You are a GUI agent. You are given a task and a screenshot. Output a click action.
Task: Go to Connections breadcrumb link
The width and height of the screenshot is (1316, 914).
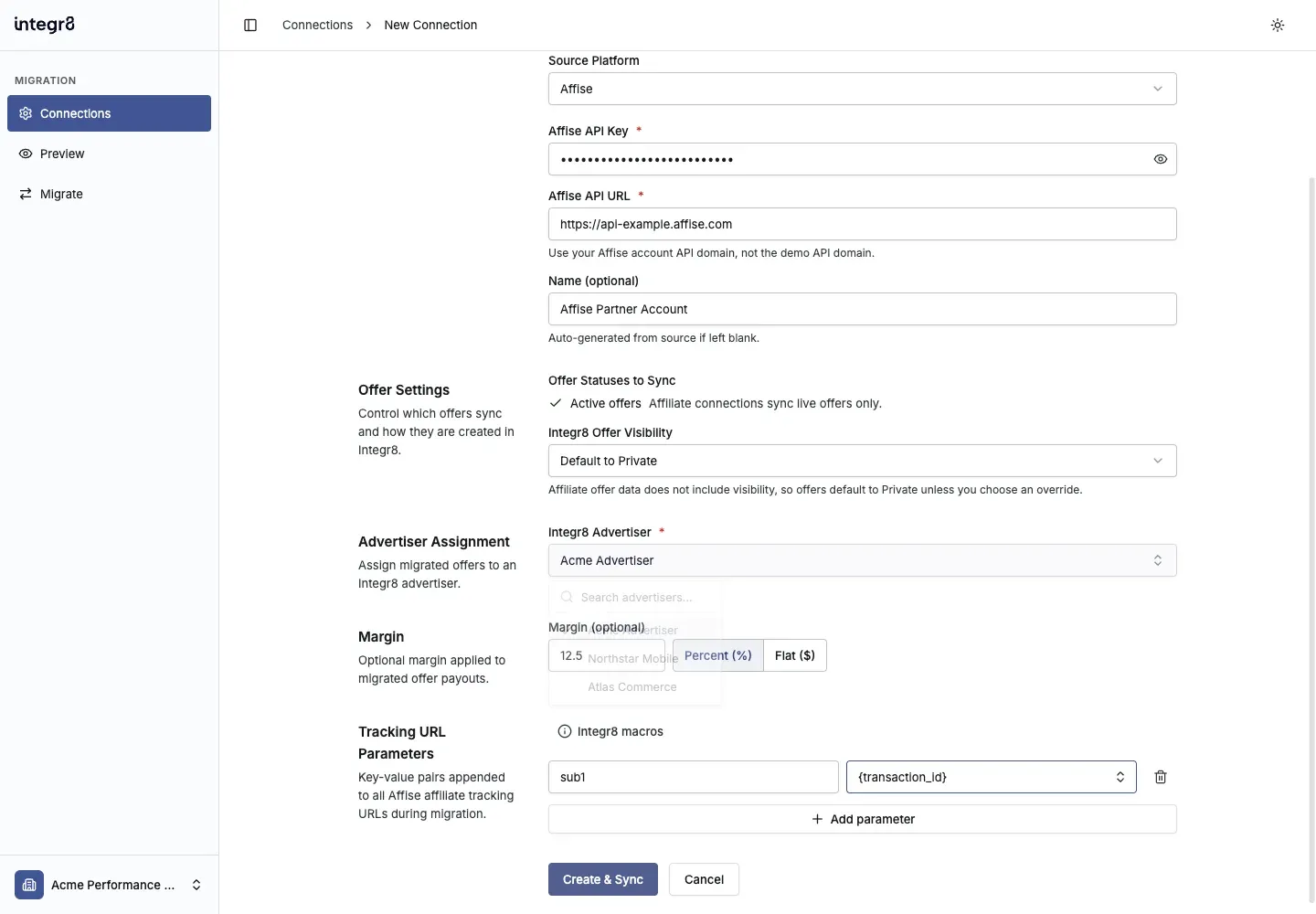point(317,25)
